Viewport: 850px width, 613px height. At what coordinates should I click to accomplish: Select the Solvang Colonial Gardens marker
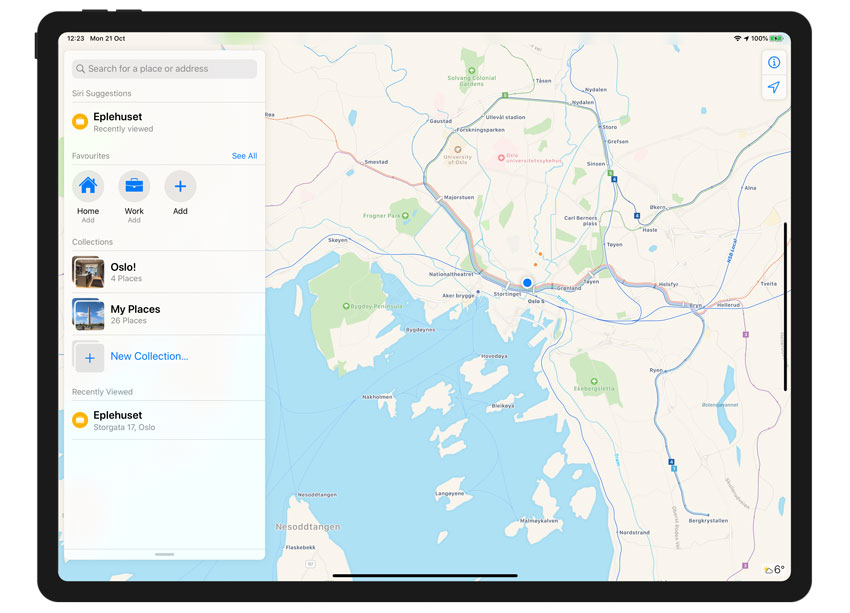coord(472,70)
